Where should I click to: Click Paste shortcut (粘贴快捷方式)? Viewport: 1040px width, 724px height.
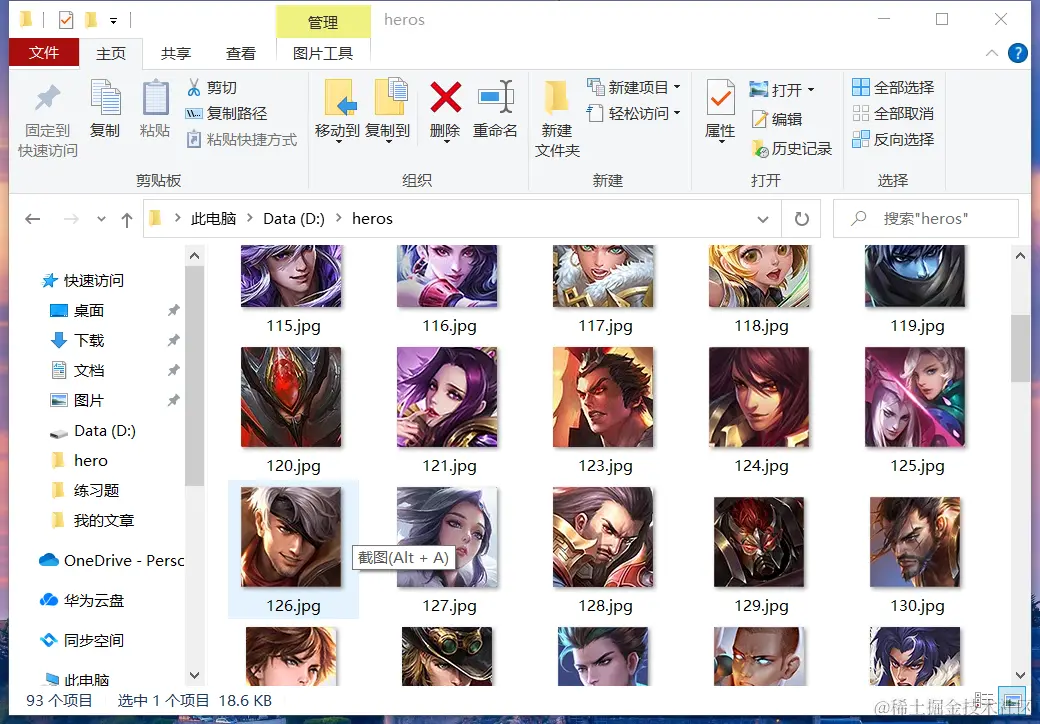coord(242,139)
